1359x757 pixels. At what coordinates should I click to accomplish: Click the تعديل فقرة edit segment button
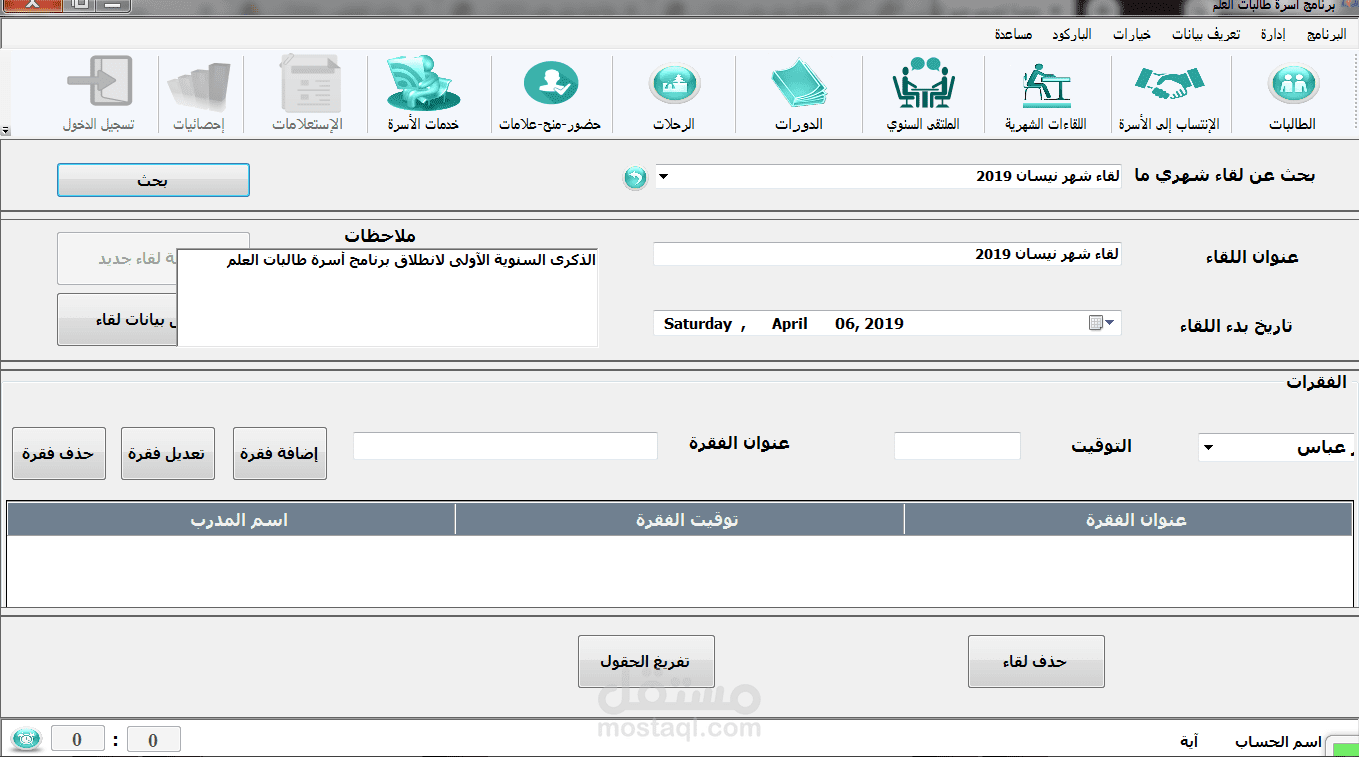(x=167, y=453)
